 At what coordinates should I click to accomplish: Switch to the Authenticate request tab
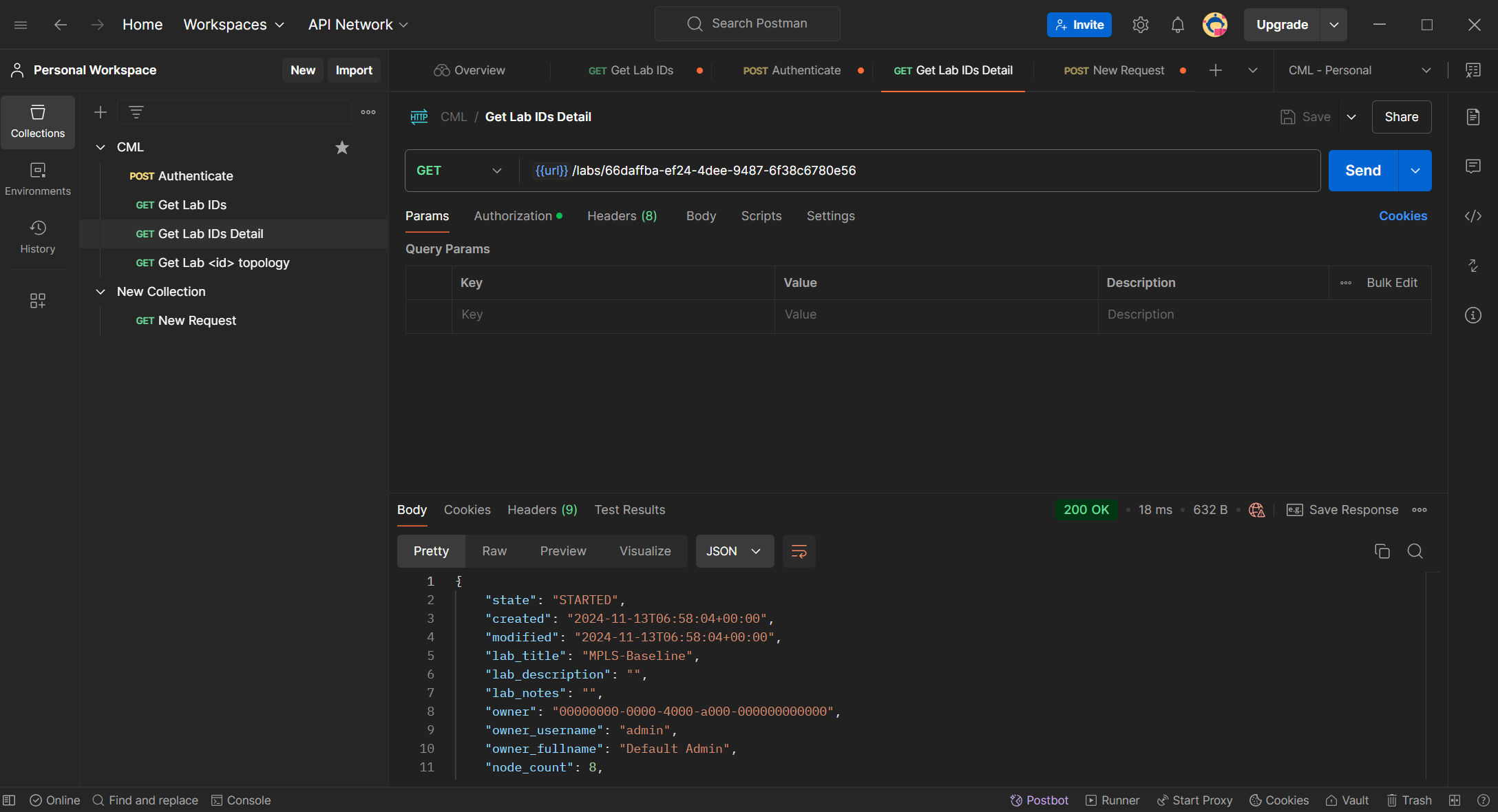[792, 70]
